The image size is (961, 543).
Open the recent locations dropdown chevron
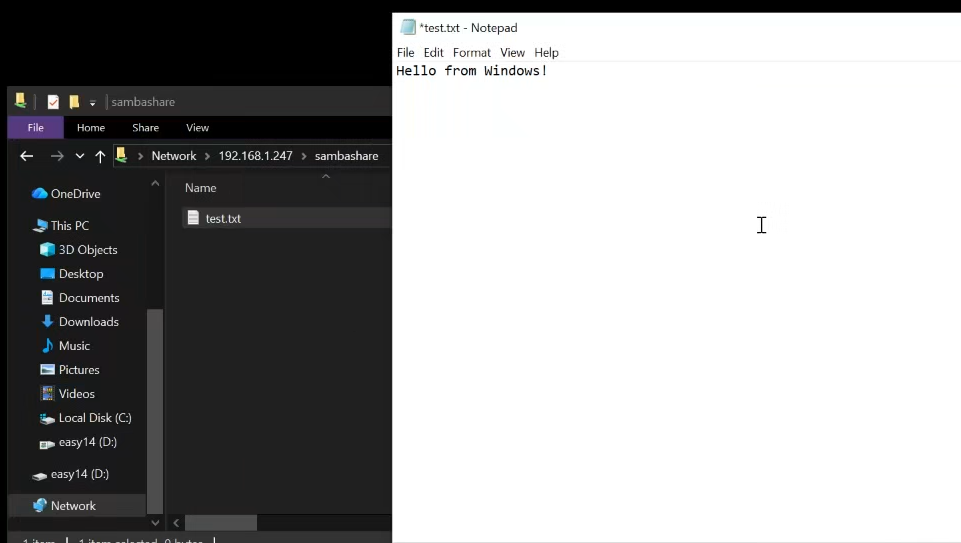tap(80, 156)
